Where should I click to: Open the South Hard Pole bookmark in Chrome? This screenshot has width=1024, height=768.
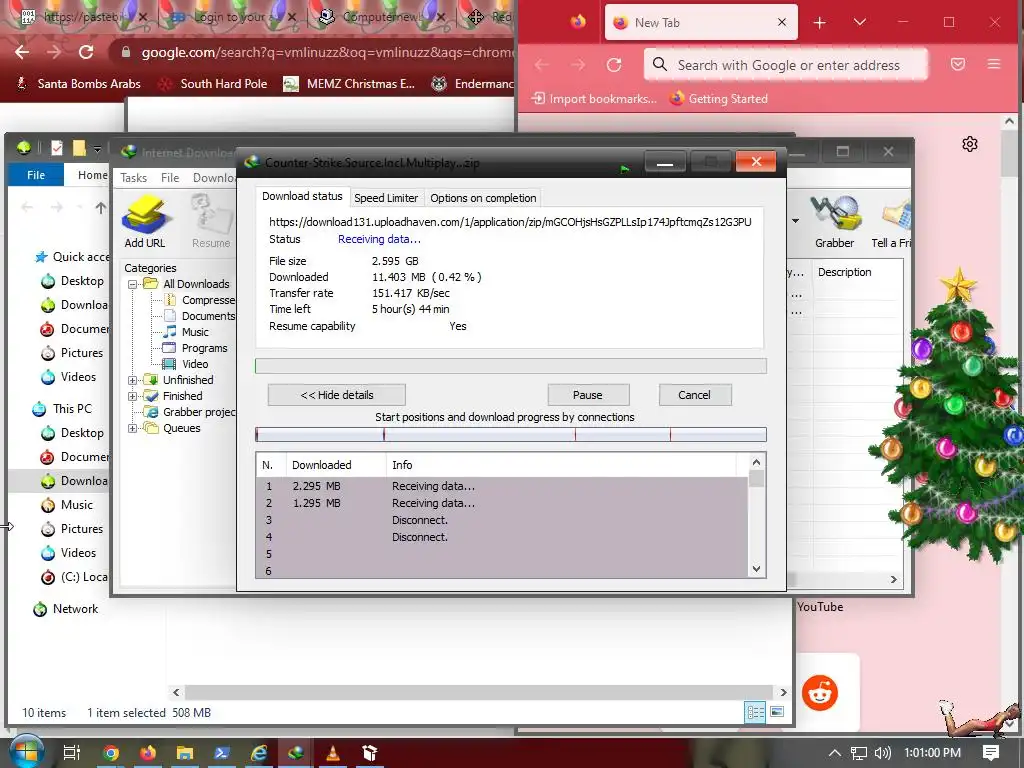(x=214, y=84)
